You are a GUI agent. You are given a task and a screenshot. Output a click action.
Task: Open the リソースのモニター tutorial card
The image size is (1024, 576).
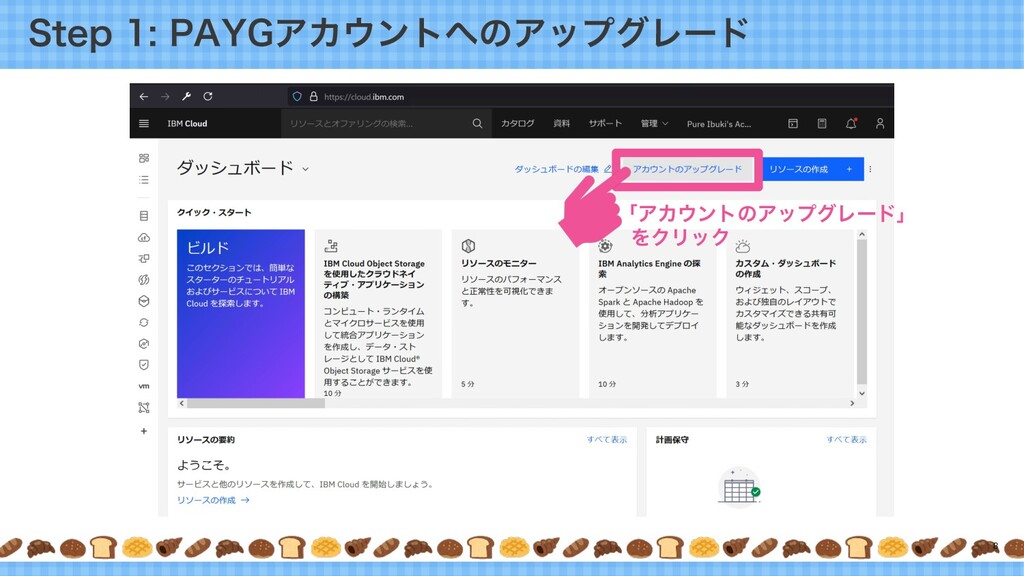(515, 313)
